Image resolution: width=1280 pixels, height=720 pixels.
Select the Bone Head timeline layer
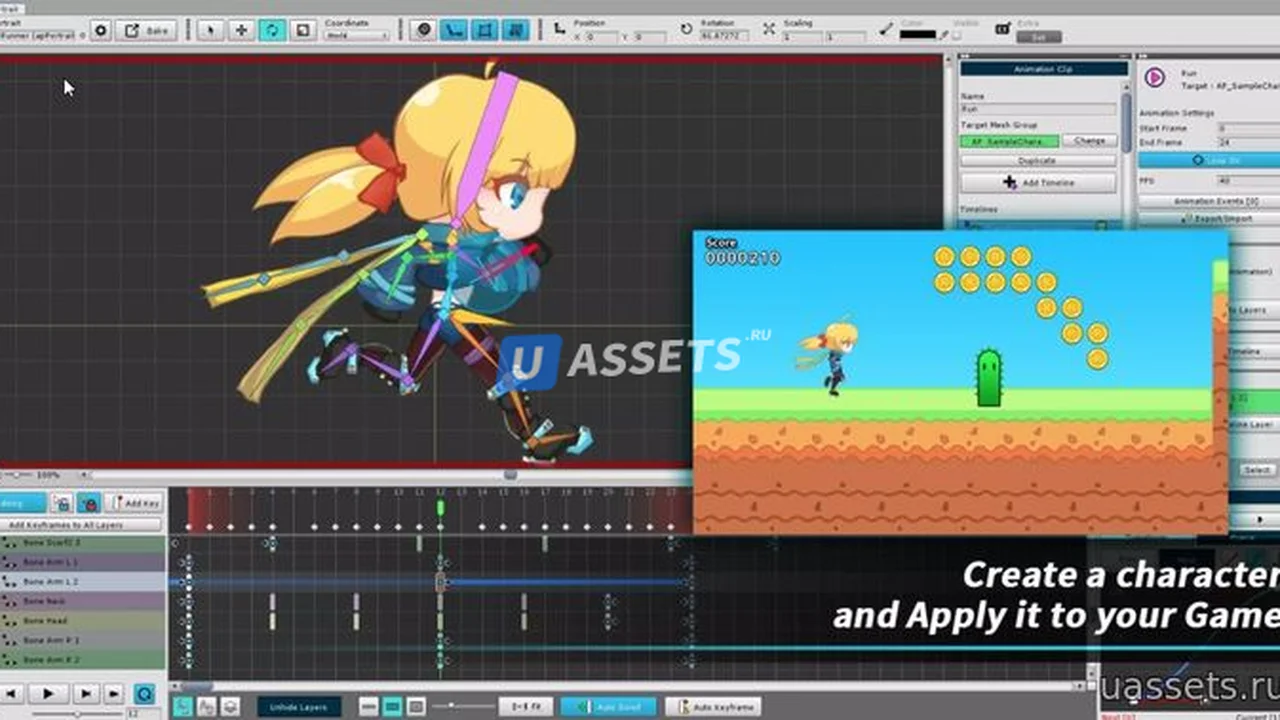click(x=83, y=621)
